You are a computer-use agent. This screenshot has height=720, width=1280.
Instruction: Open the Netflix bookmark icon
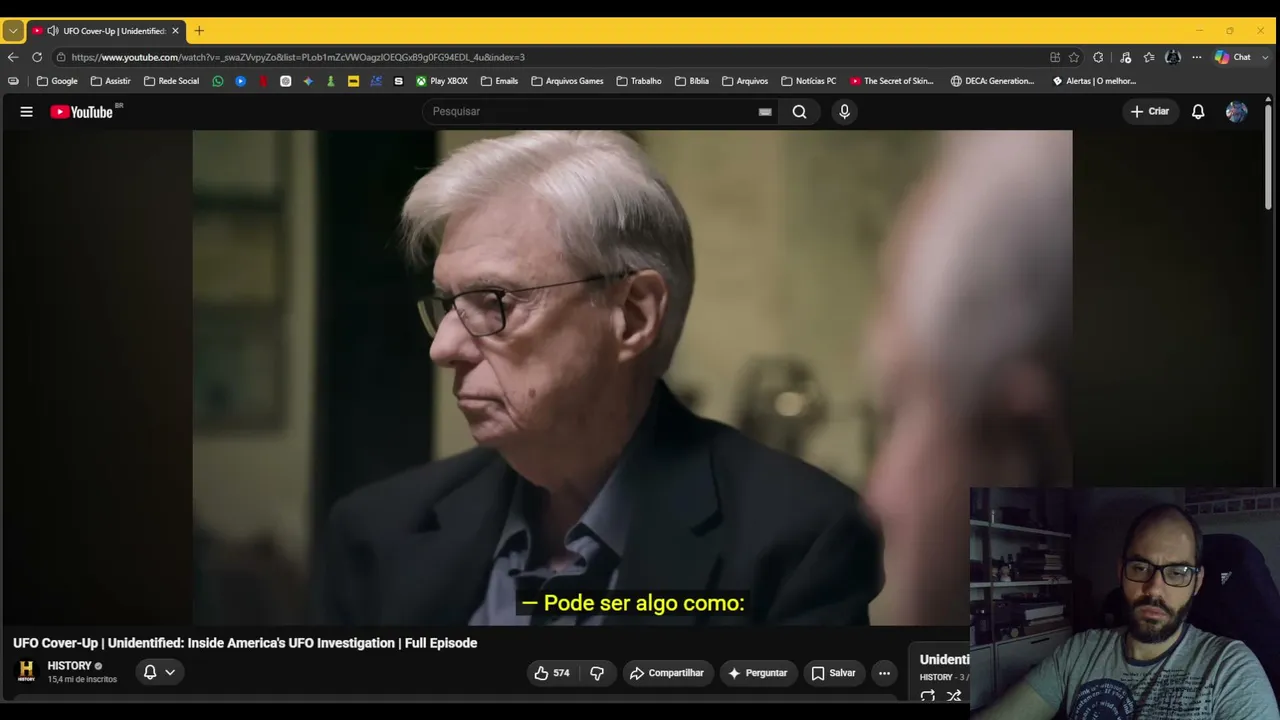[x=263, y=81]
